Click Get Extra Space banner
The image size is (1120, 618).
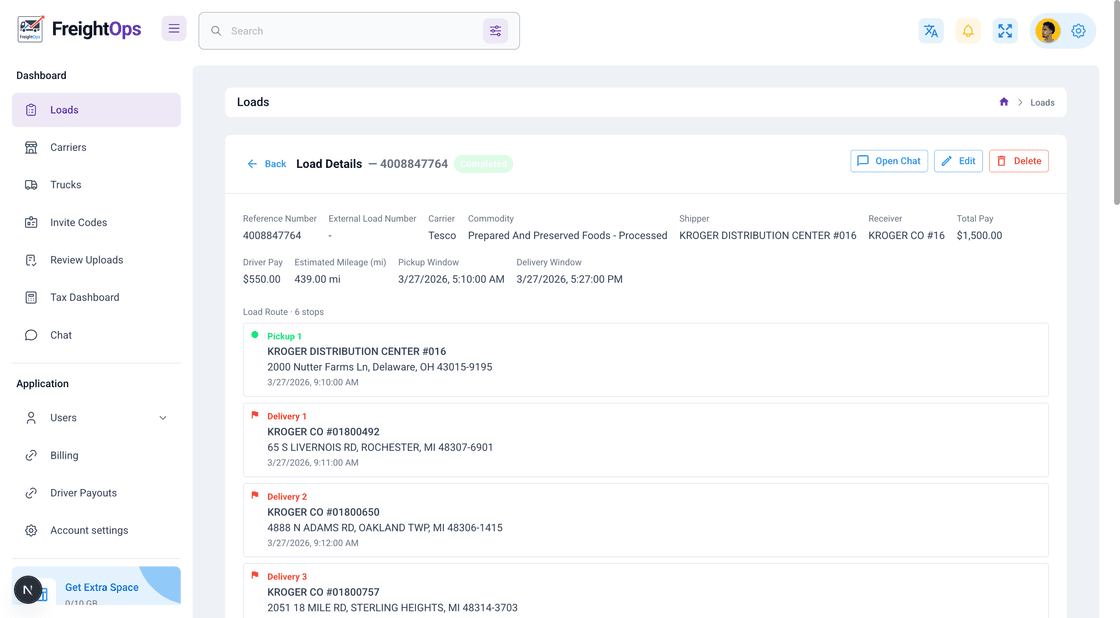(x=96, y=586)
